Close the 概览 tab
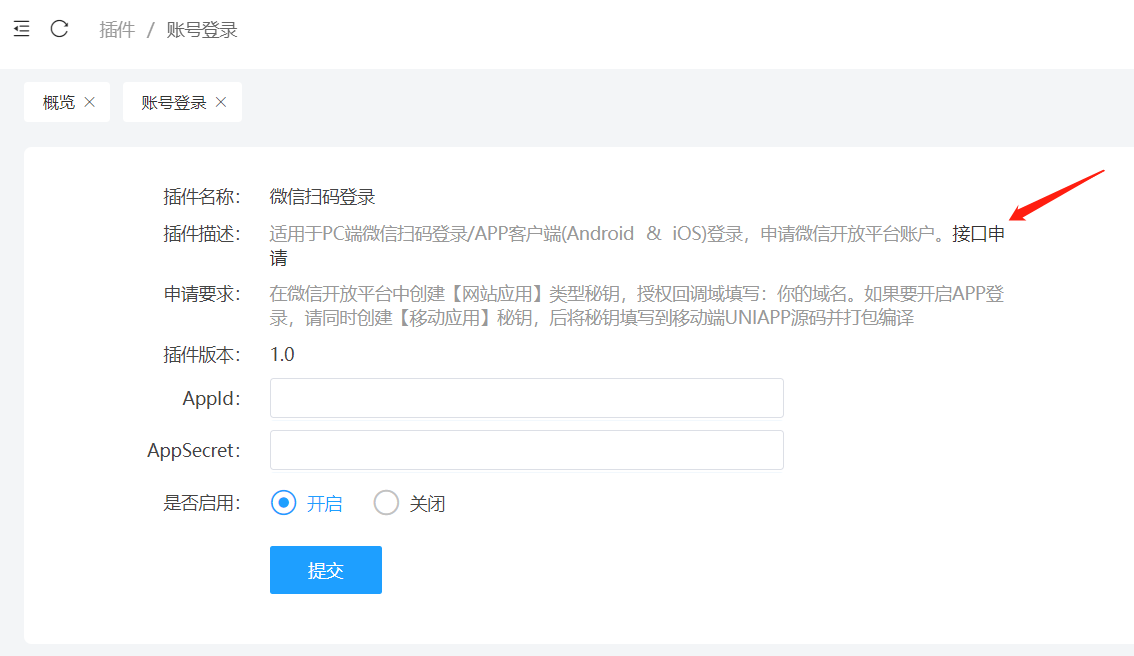The image size is (1134, 656). pos(90,102)
